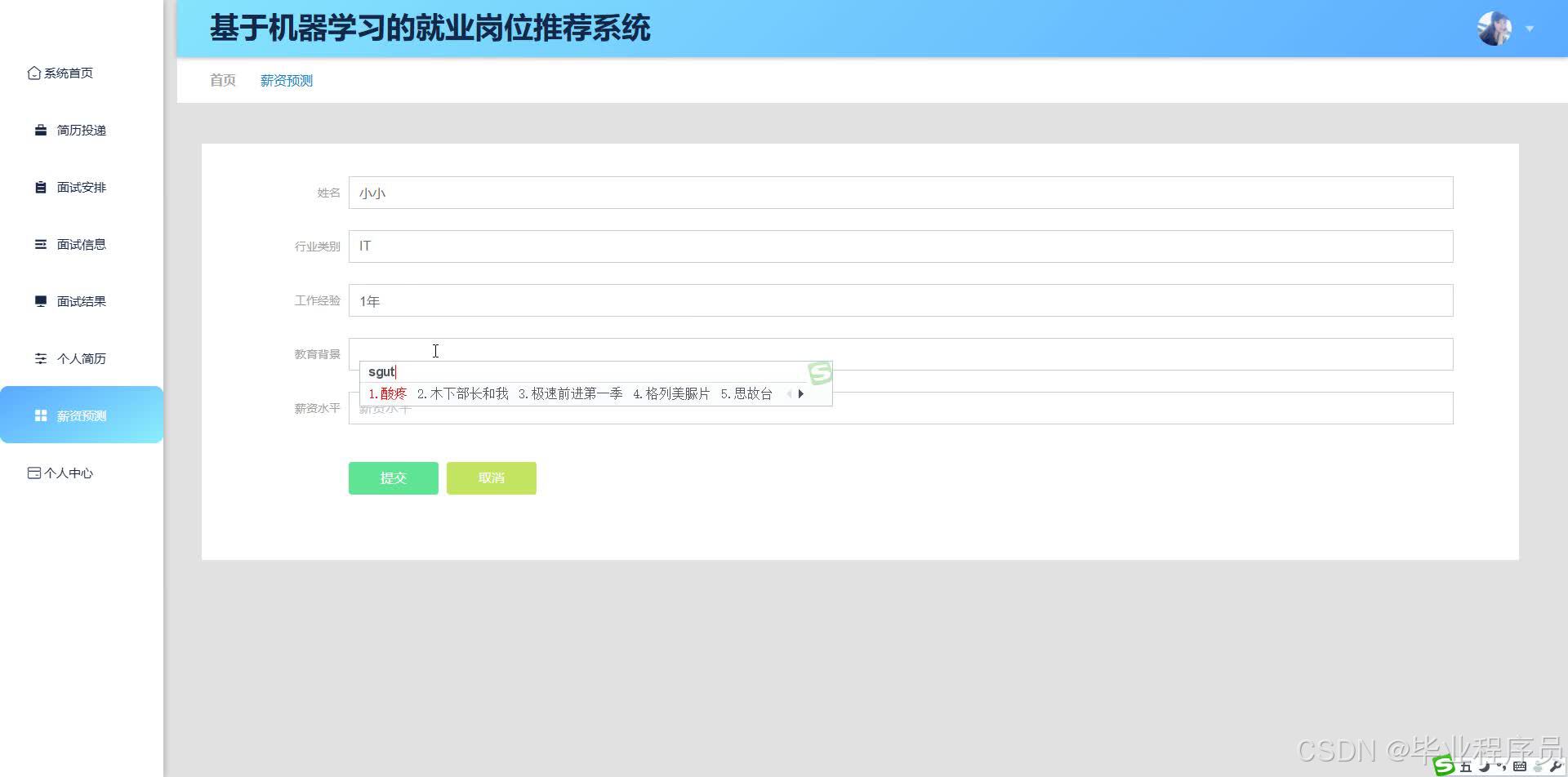The width and height of the screenshot is (1568, 777).
Task: Click the 薪资预测 breadcrumb link
Action: click(287, 80)
